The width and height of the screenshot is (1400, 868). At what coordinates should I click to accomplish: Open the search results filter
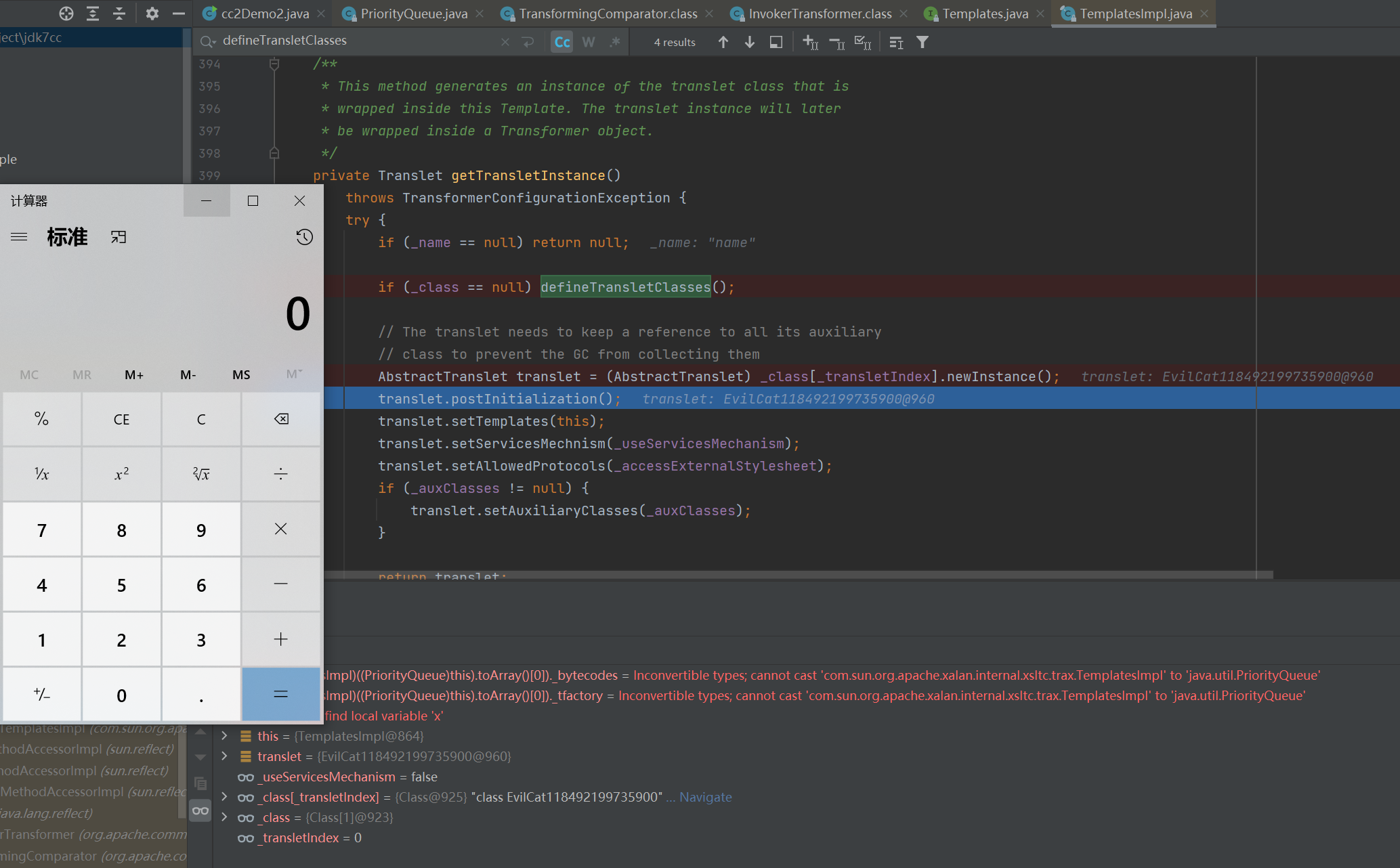[x=922, y=42]
